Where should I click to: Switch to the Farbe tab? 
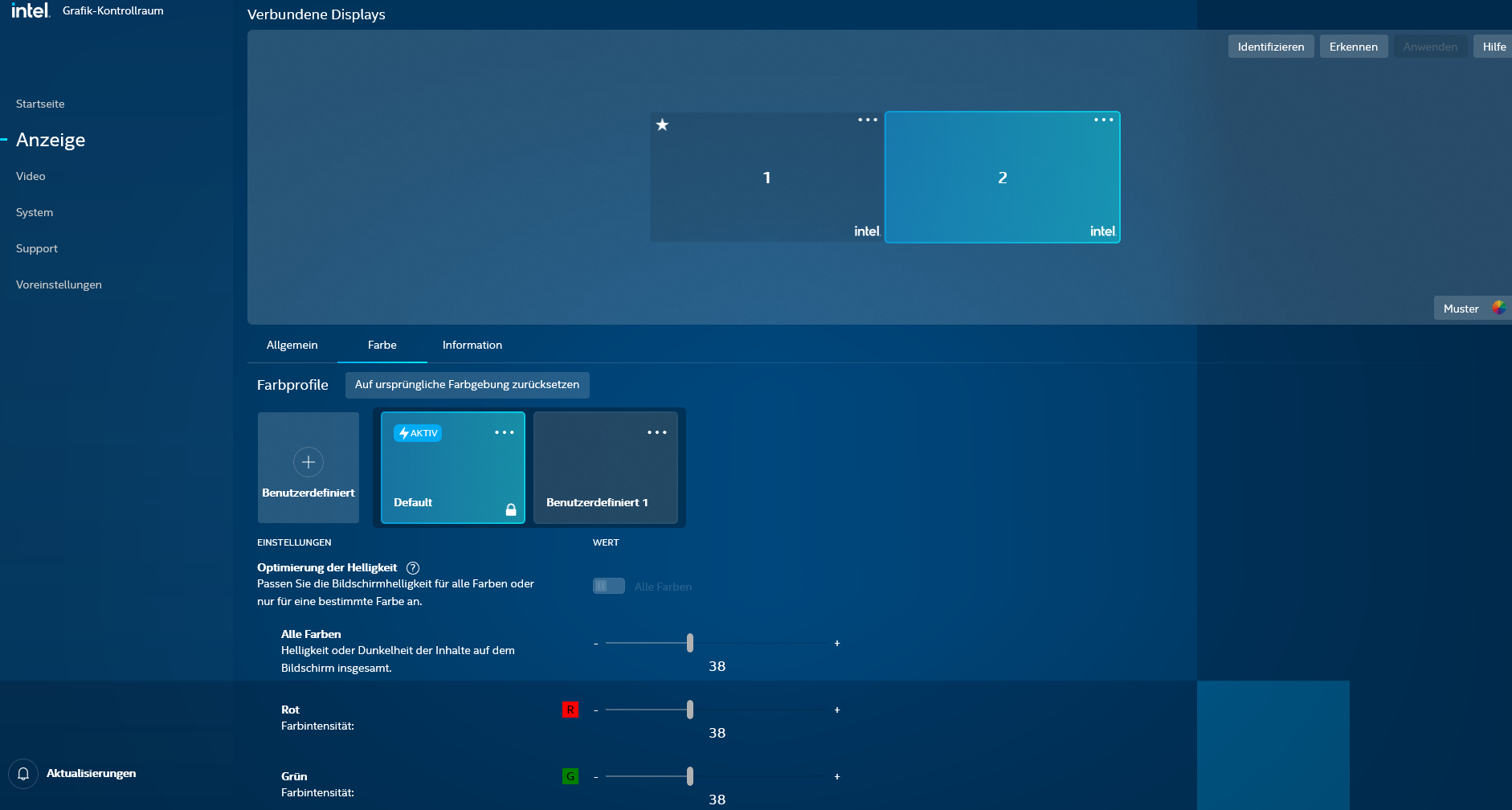[382, 345]
